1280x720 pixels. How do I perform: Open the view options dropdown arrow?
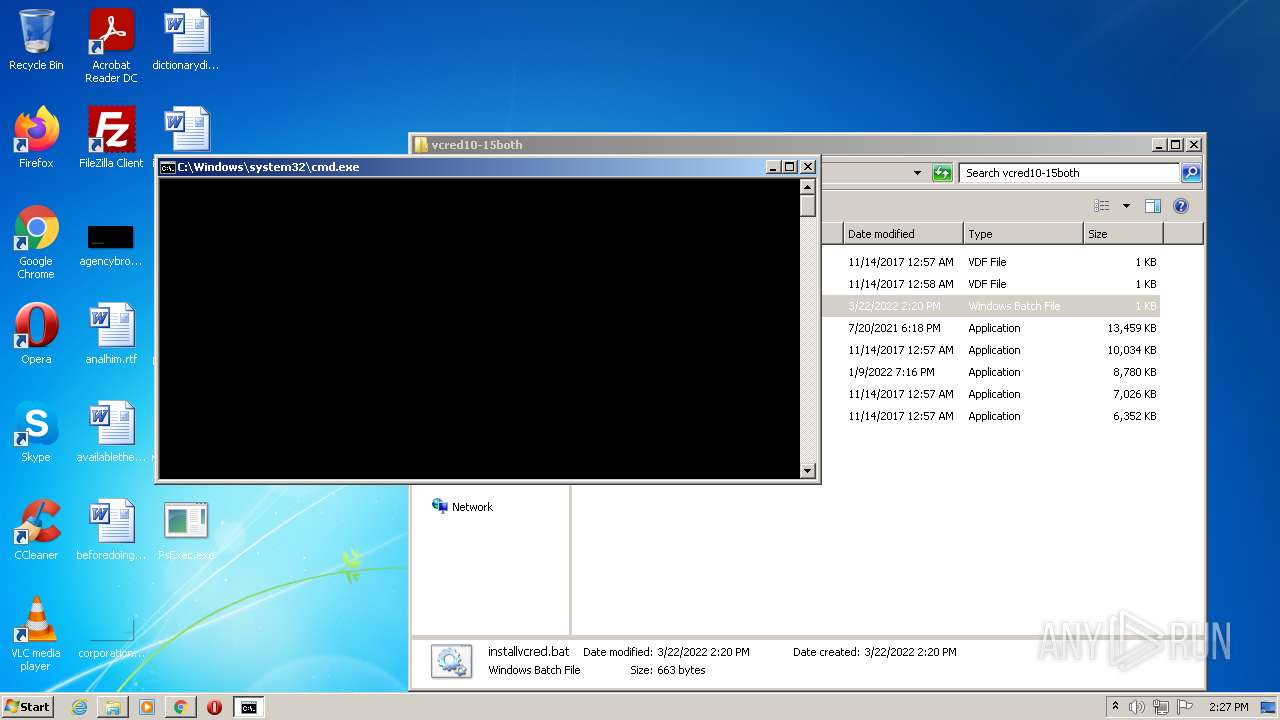point(1126,206)
